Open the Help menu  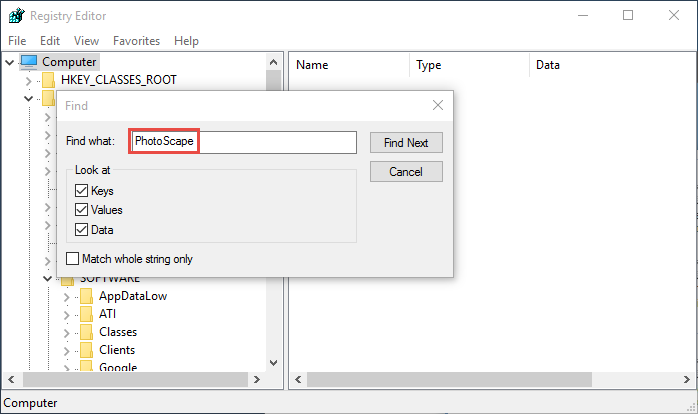coord(186,41)
